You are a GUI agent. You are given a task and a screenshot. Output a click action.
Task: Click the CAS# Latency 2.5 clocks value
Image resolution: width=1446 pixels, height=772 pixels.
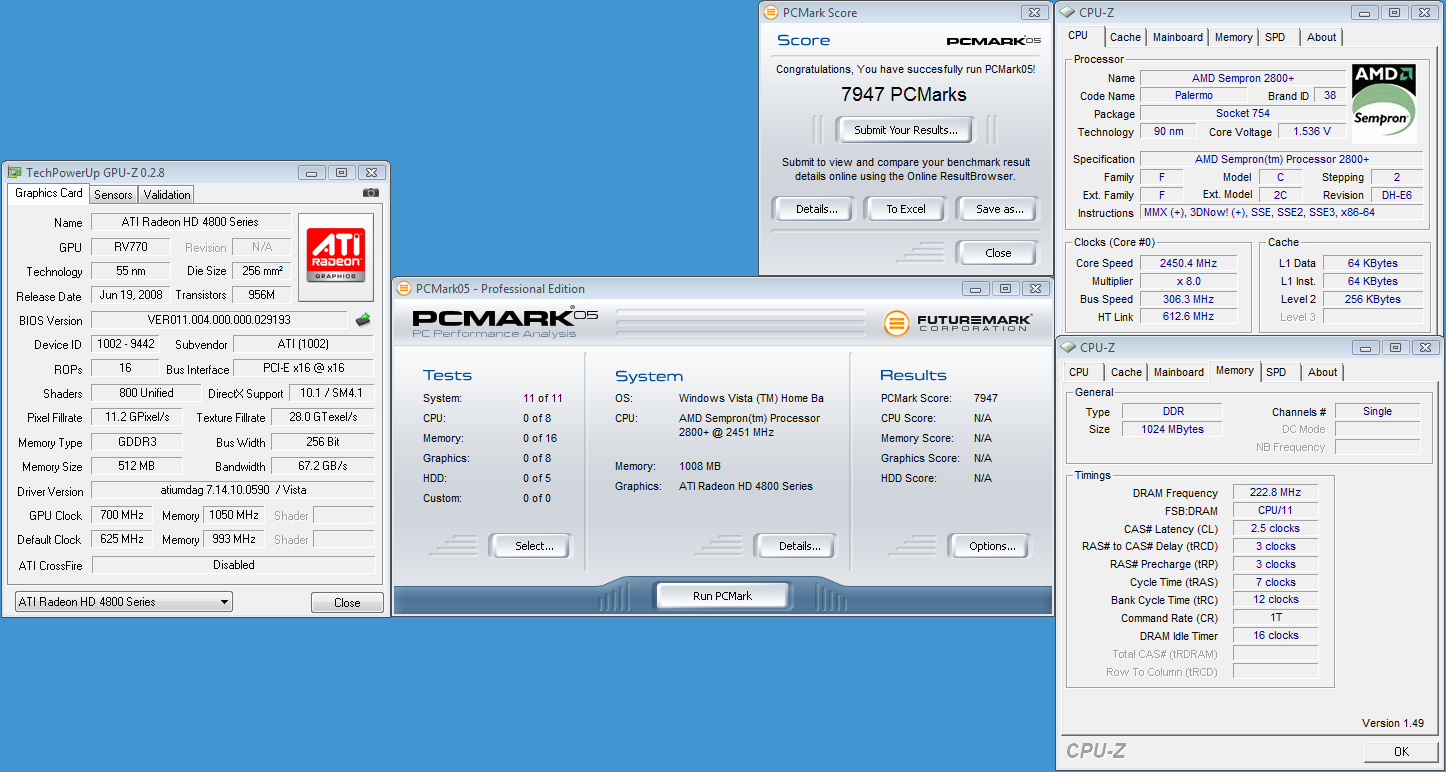click(1275, 529)
